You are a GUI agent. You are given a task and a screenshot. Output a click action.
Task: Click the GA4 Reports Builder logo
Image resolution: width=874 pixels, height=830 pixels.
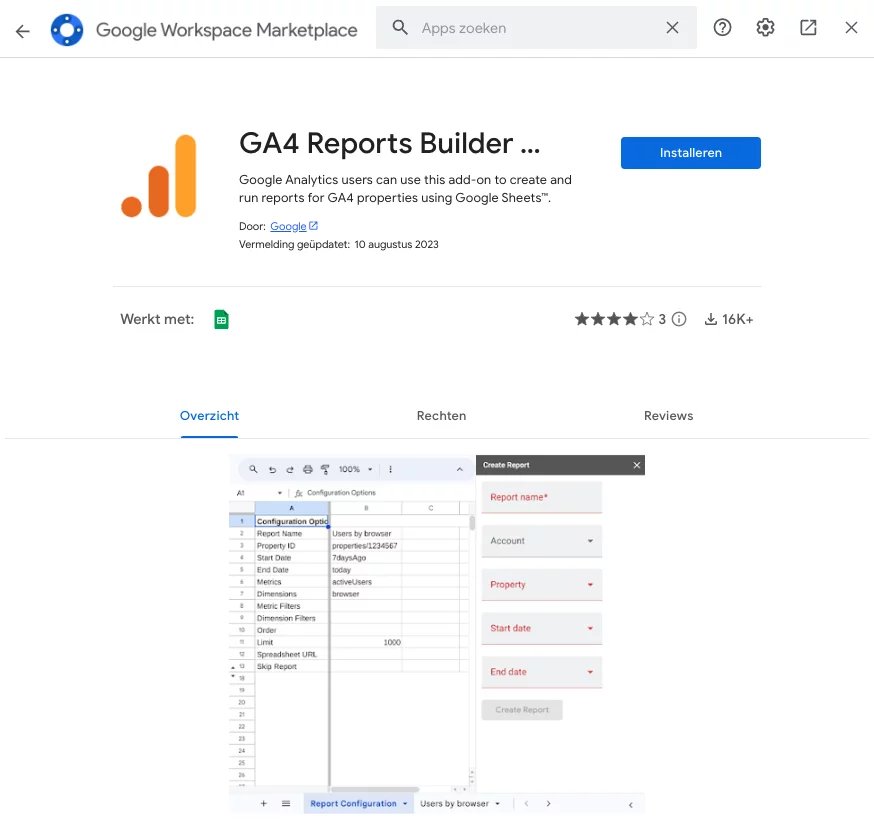(x=159, y=176)
